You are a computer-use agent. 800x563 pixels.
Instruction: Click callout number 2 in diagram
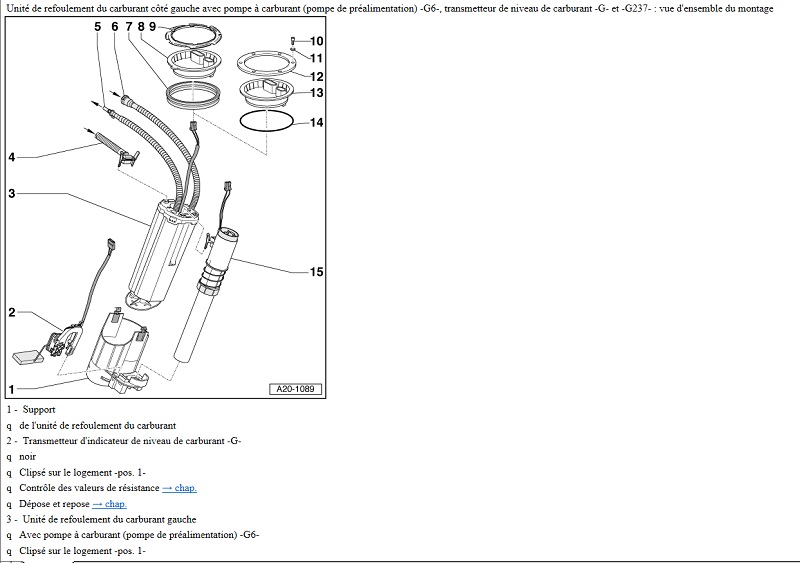[11, 312]
